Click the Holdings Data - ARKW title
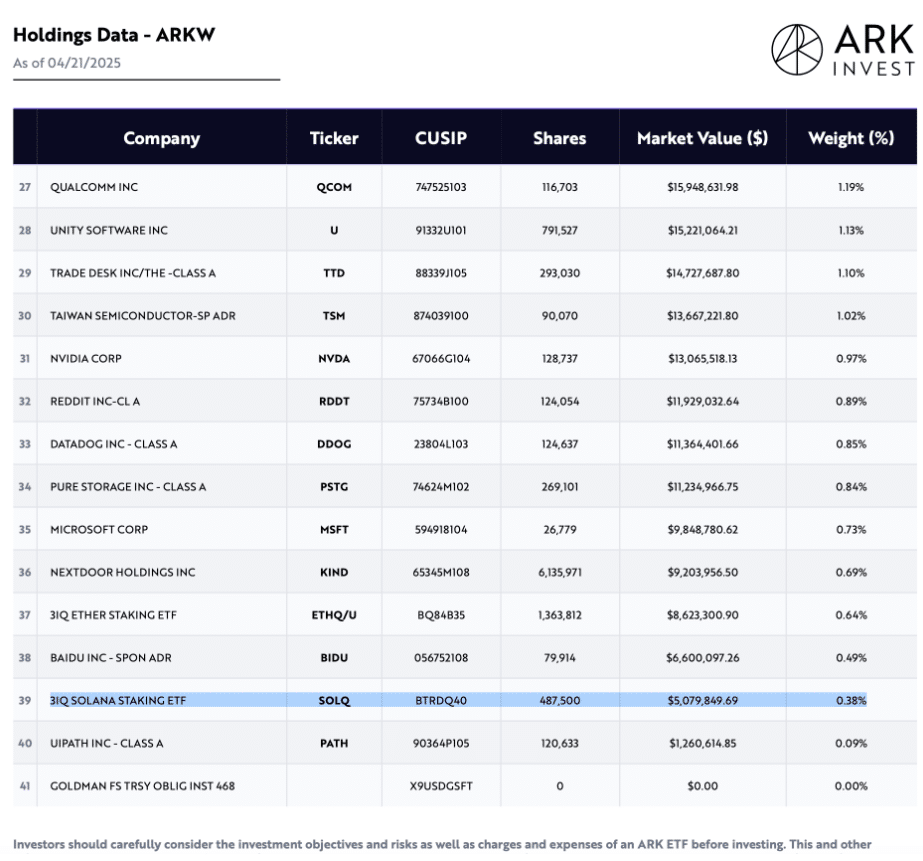This screenshot has width=923, height=861. pyautogui.click(x=114, y=35)
